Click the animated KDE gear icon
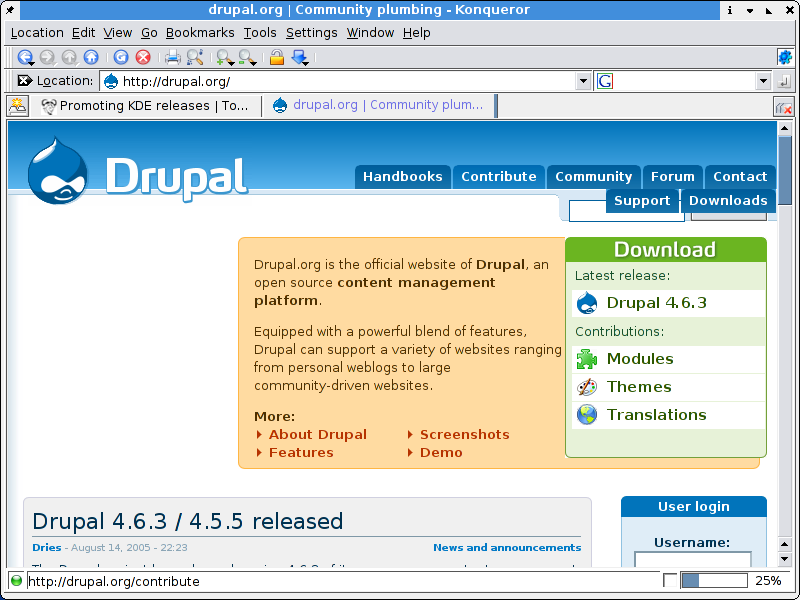 (x=785, y=57)
